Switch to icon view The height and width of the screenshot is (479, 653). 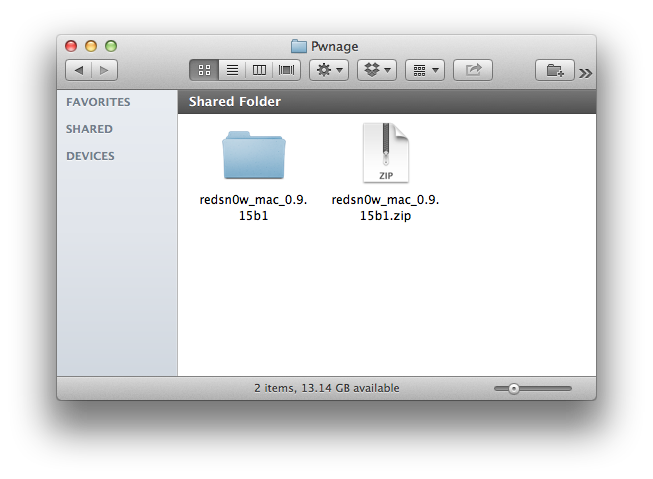[x=204, y=70]
